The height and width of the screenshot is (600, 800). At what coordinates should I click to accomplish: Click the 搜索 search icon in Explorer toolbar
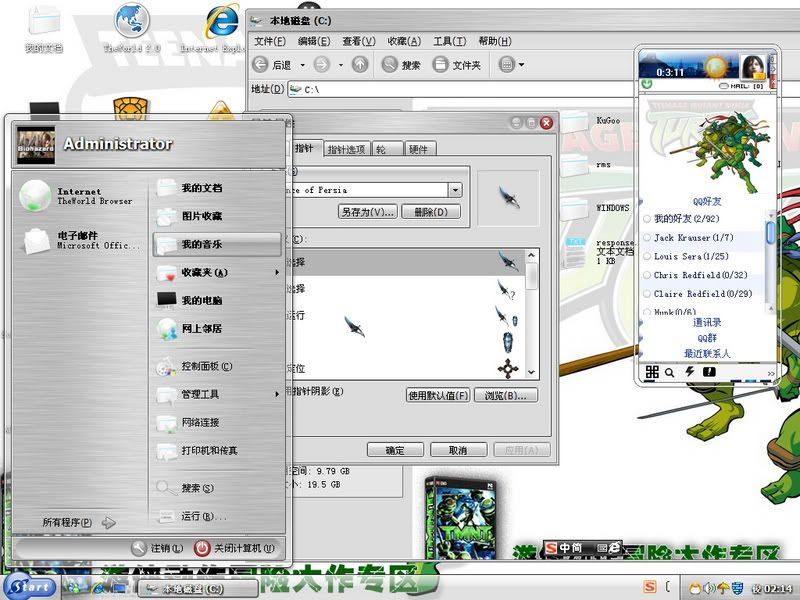[400, 65]
